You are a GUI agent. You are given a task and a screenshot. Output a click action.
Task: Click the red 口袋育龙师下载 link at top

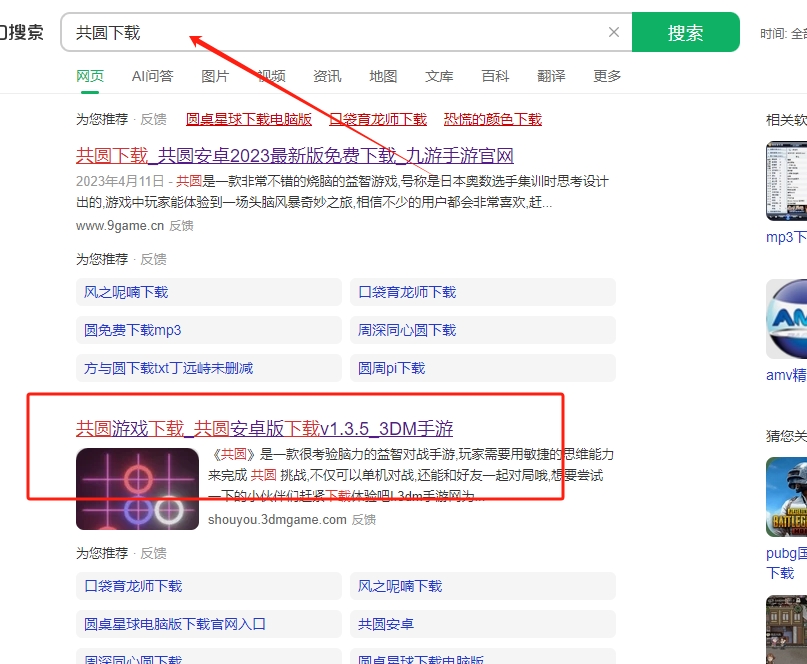(378, 119)
